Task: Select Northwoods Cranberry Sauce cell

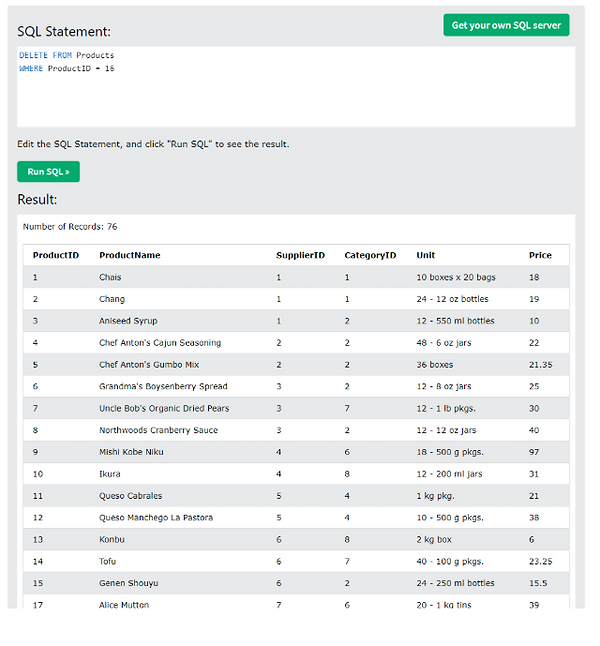Action: (x=158, y=430)
